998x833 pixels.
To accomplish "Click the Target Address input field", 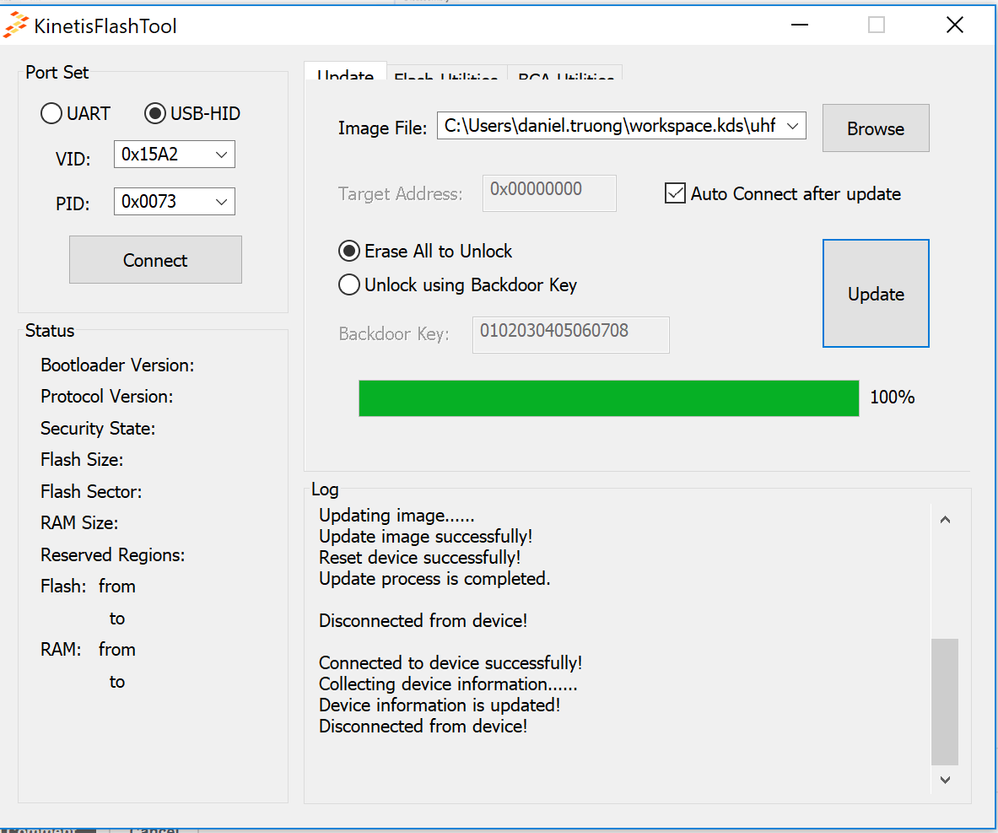I will pos(549,193).
